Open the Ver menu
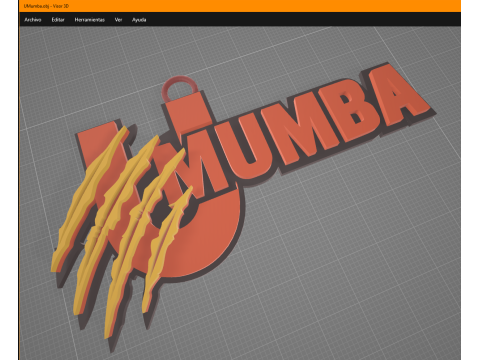This screenshot has width=480, height=360. coord(118,20)
